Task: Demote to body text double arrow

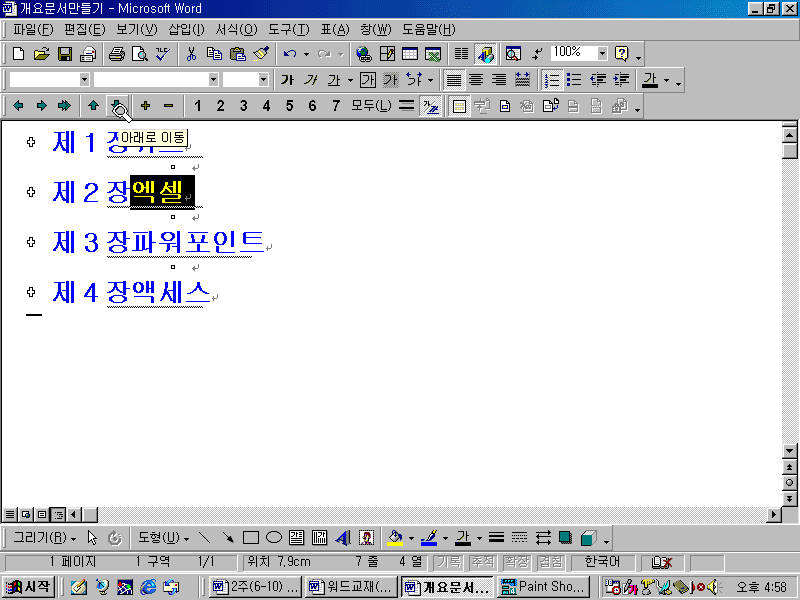Action: (x=64, y=106)
